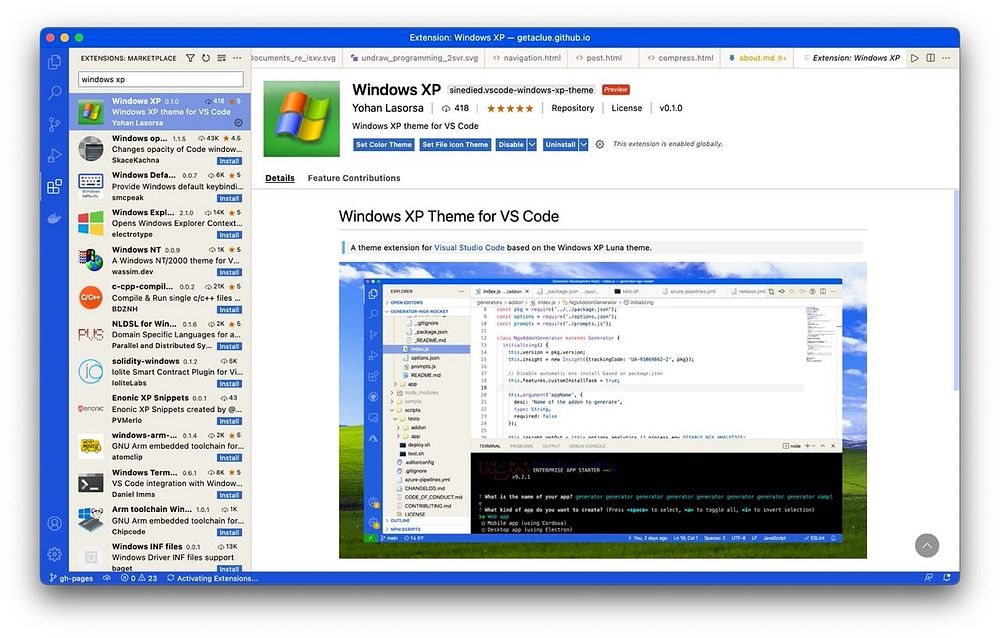Install the Enonic XP Snippets extension
Image resolution: width=1000 pixels, height=638 pixels.
pos(229,421)
